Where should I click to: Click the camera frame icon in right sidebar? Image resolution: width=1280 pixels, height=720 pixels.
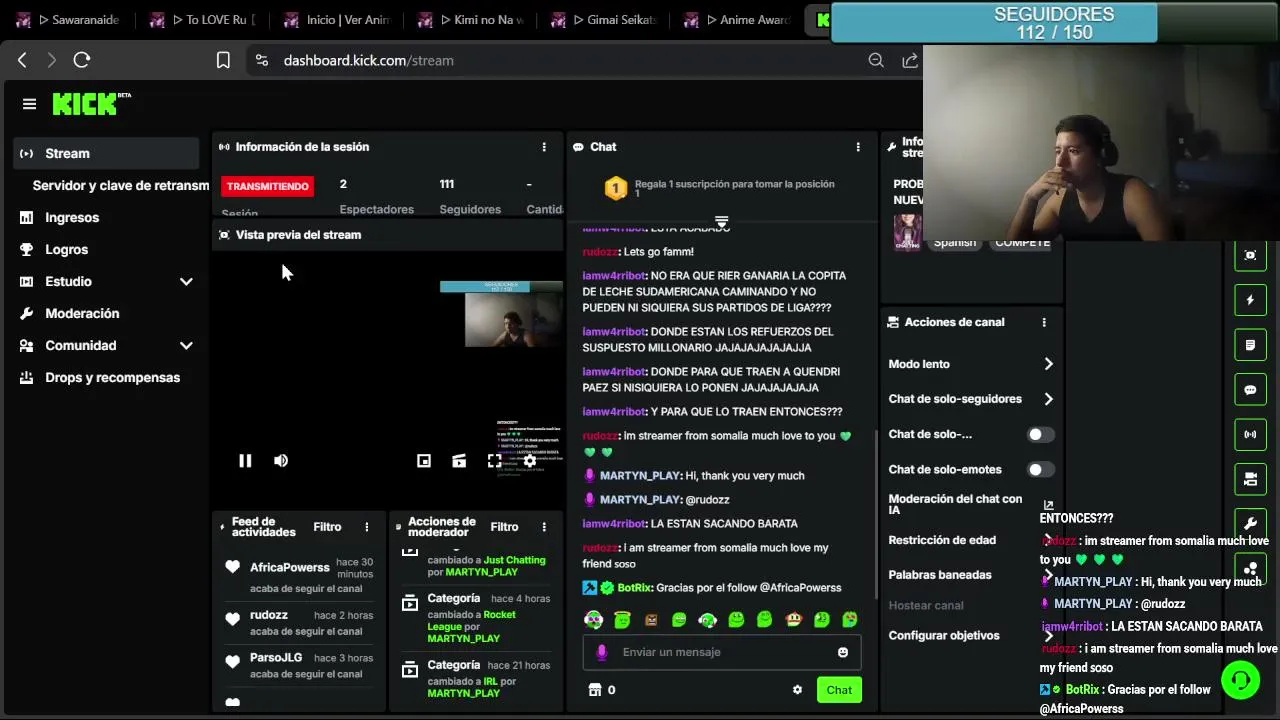tap(1250, 255)
